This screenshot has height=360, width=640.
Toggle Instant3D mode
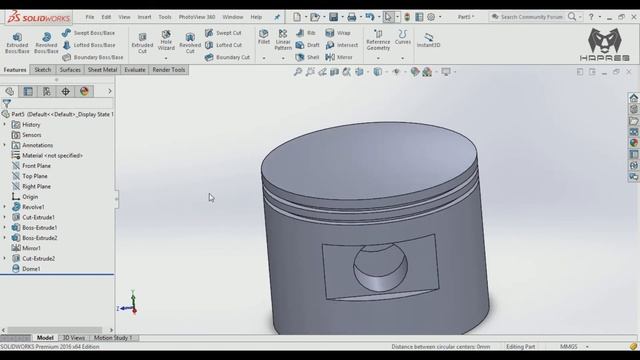[x=428, y=40]
